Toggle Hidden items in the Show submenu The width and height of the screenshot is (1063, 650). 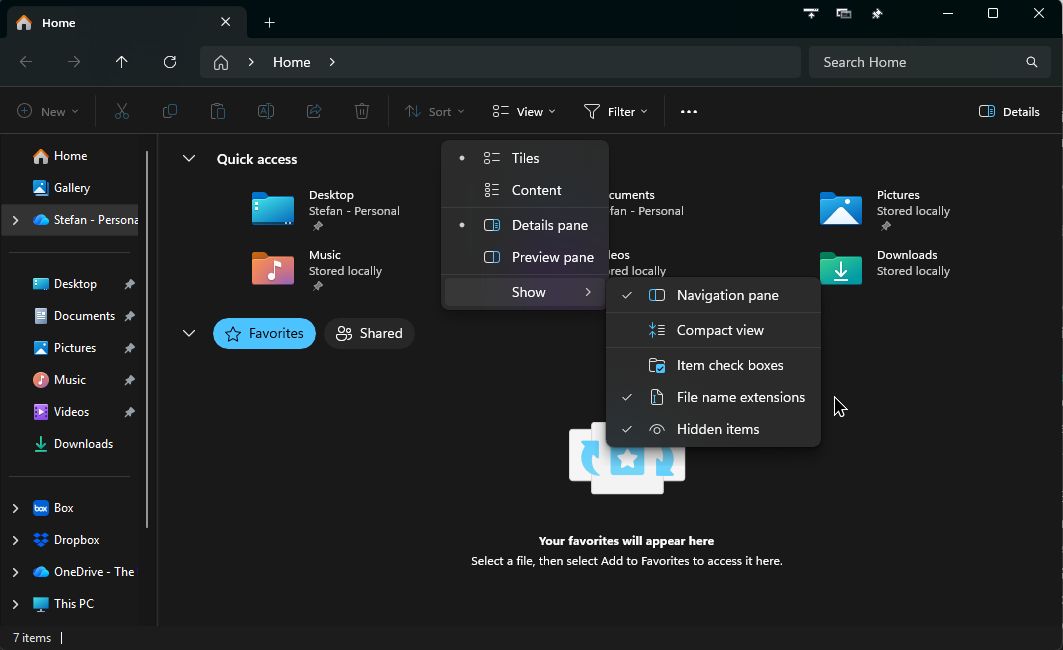tap(717, 429)
